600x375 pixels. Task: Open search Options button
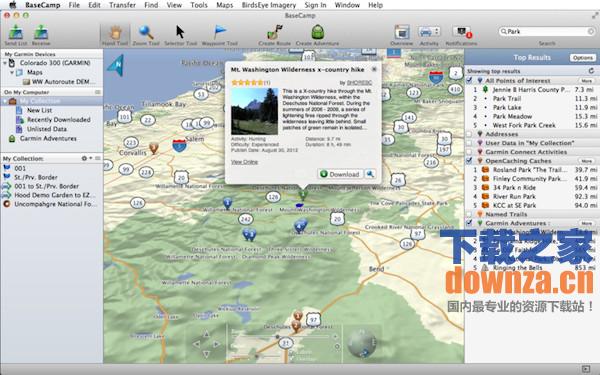click(x=583, y=58)
